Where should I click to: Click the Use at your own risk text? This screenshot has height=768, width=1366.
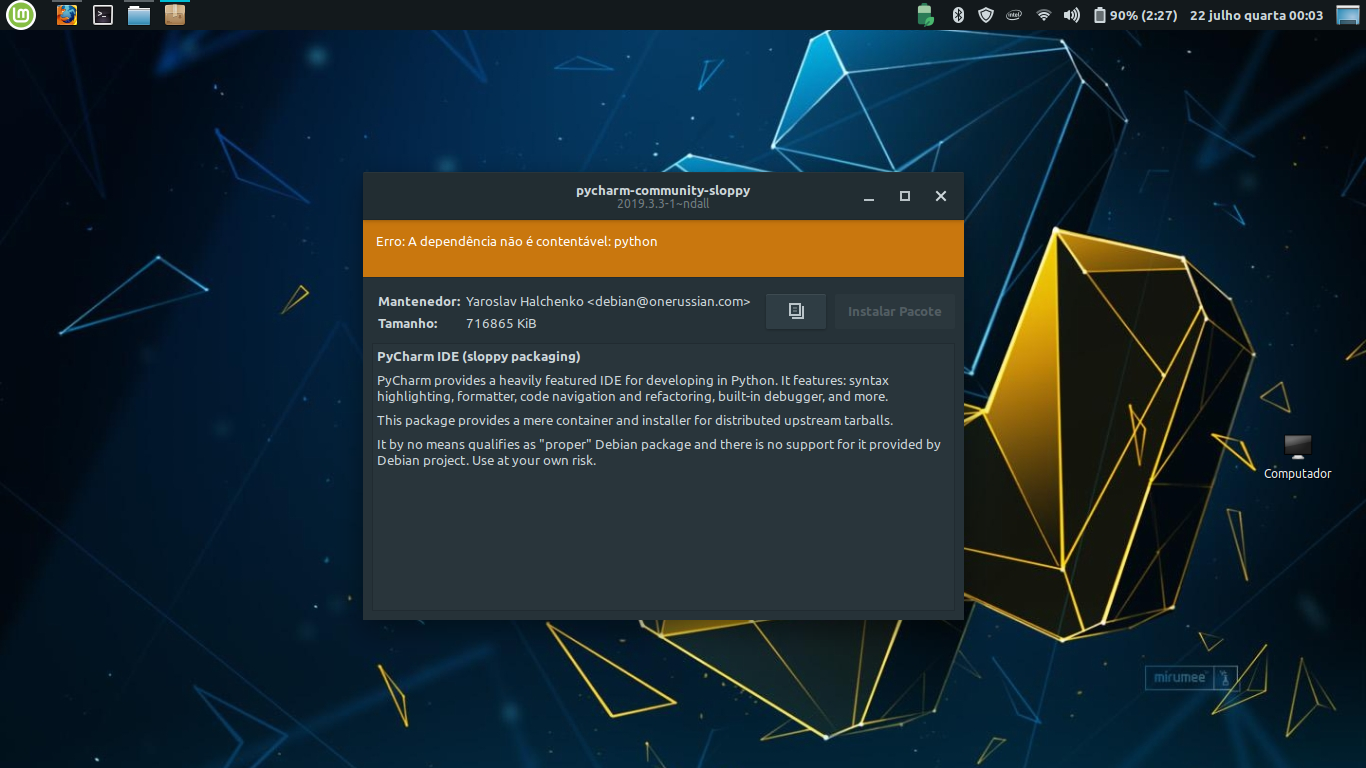533,461
